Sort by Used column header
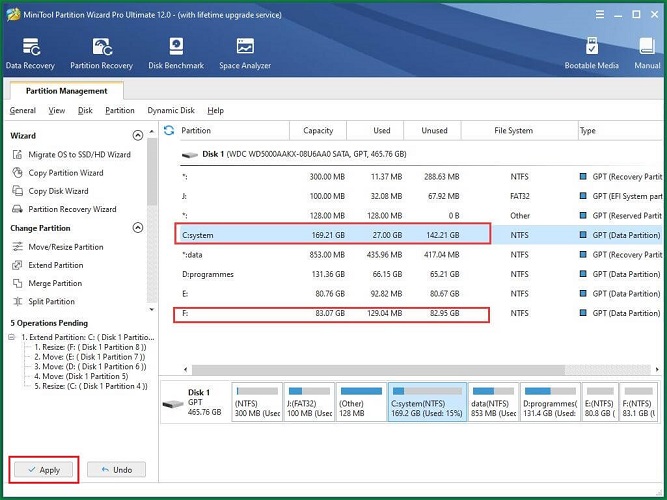The image size is (667, 500). pos(375,131)
